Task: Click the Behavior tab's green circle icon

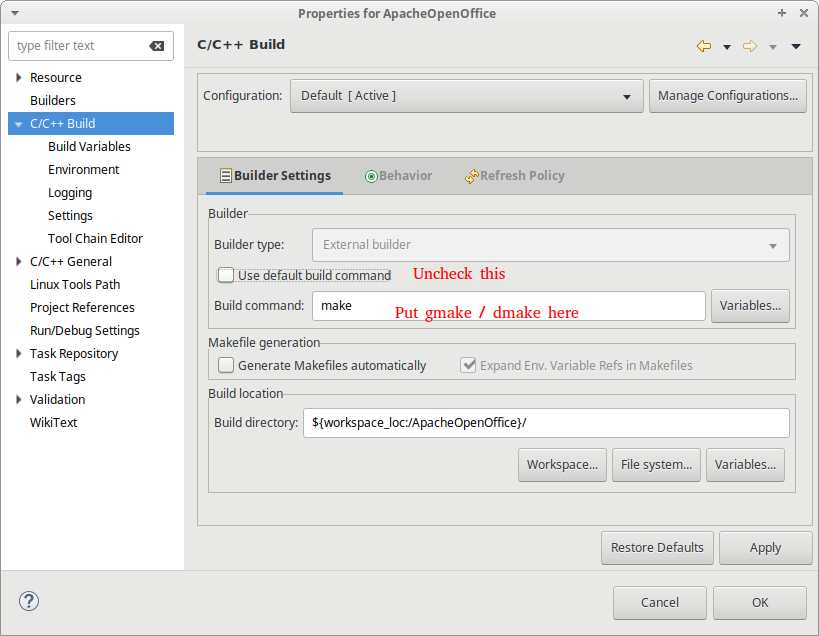Action: 371,176
